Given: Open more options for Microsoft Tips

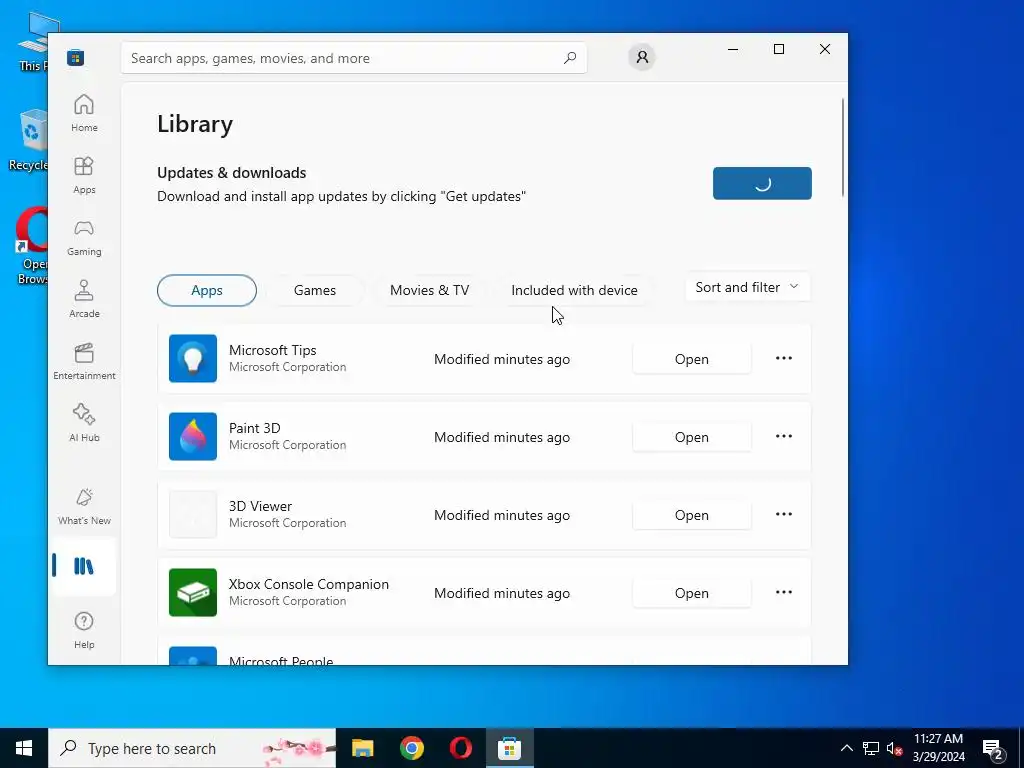Looking at the screenshot, I should point(784,359).
